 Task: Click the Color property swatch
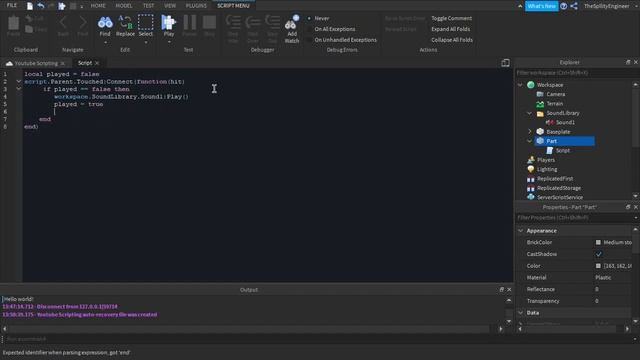pos(598,266)
